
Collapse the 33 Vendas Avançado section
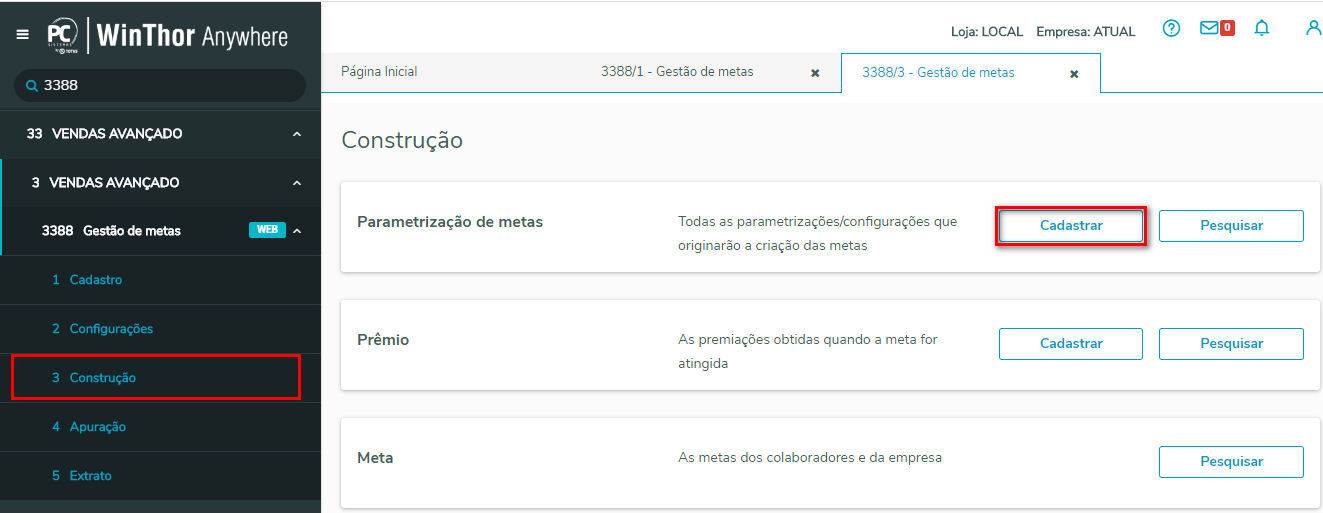point(297,134)
